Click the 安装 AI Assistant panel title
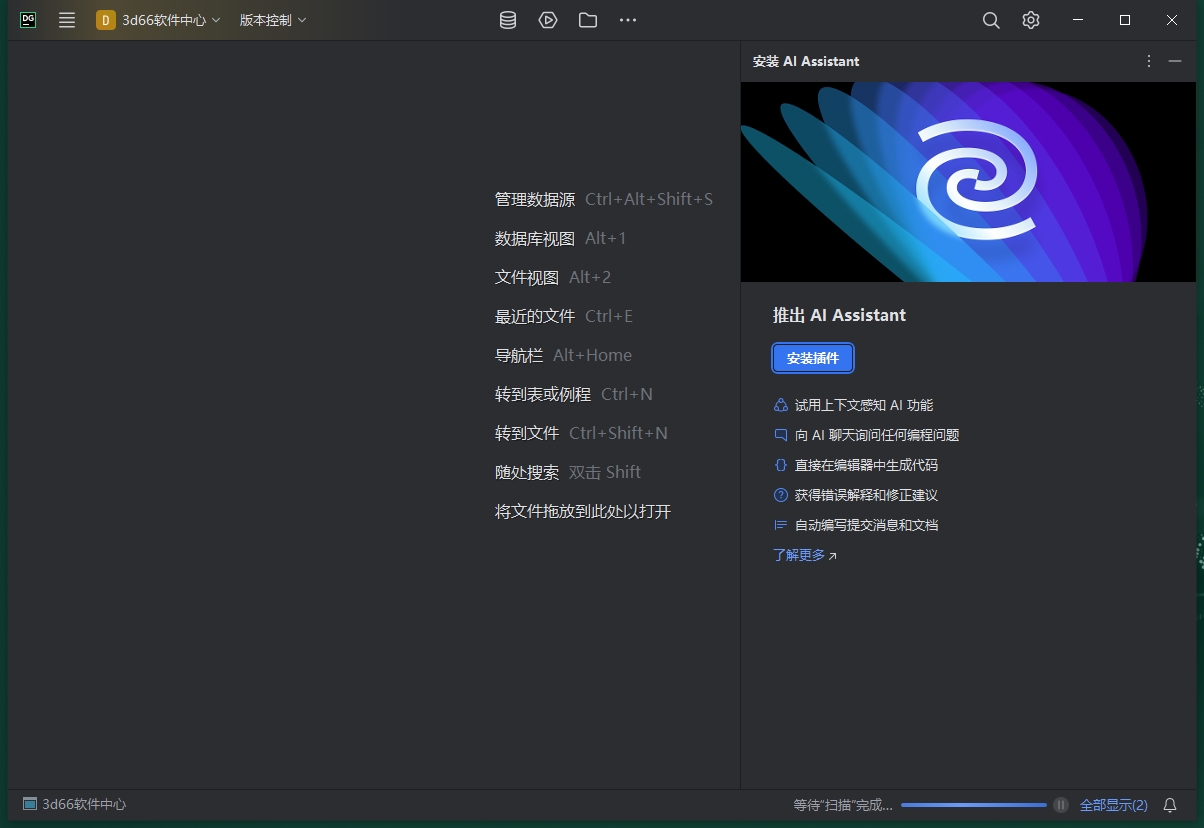The width and height of the screenshot is (1204, 828). 806,61
